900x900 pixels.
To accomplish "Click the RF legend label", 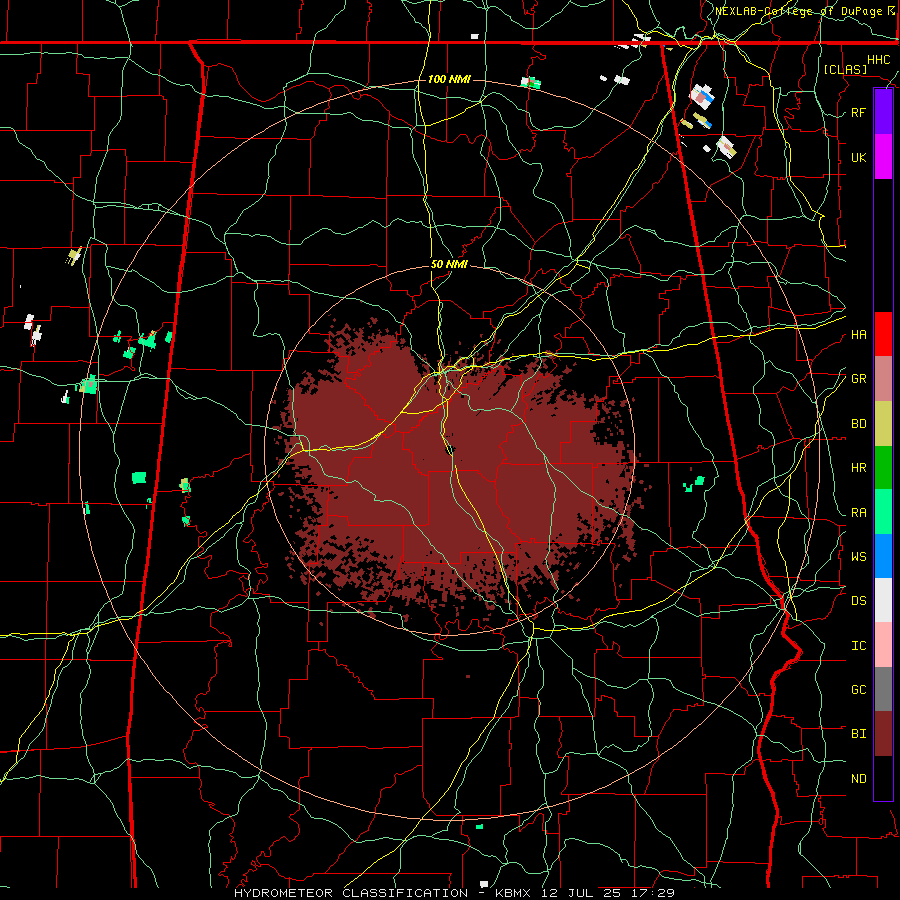I will (858, 112).
